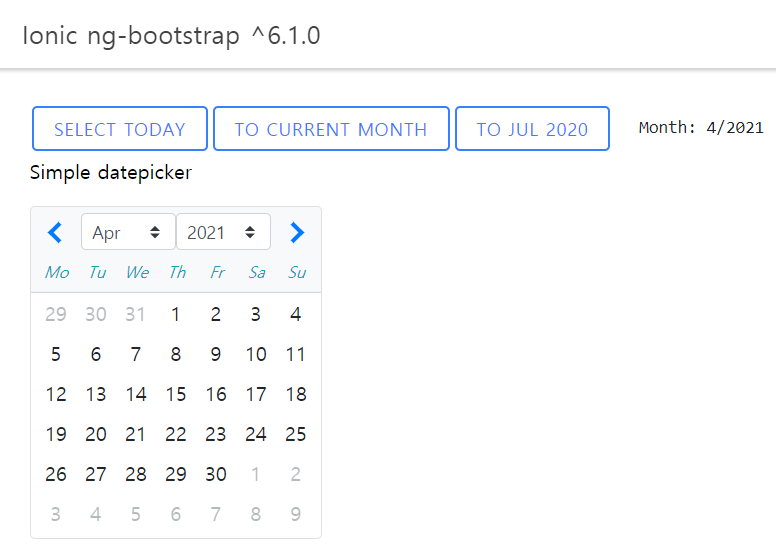Choose April 27 in the datepicker
776x548 pixels.
96,474
